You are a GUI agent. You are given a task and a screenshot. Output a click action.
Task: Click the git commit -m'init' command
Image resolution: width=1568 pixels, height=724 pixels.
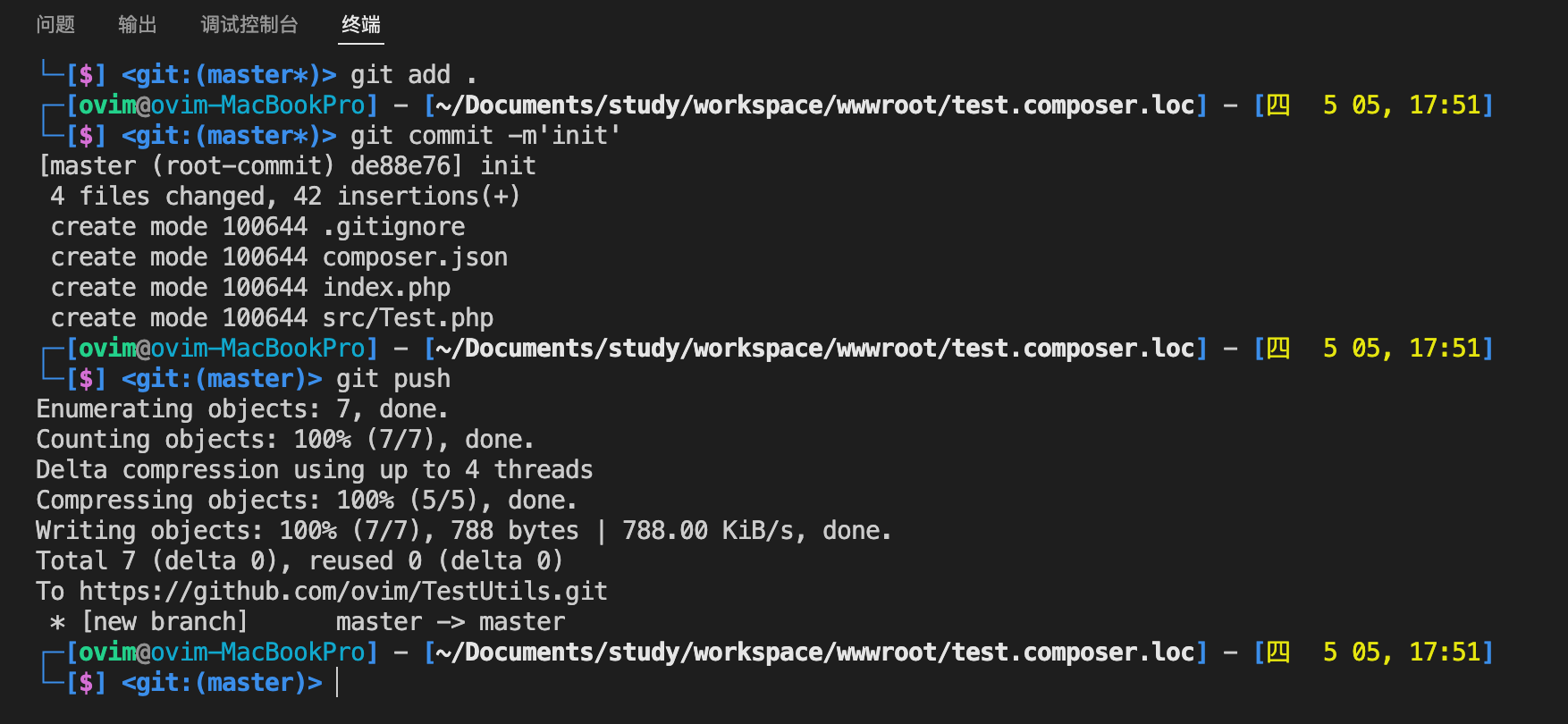[485, 136]
